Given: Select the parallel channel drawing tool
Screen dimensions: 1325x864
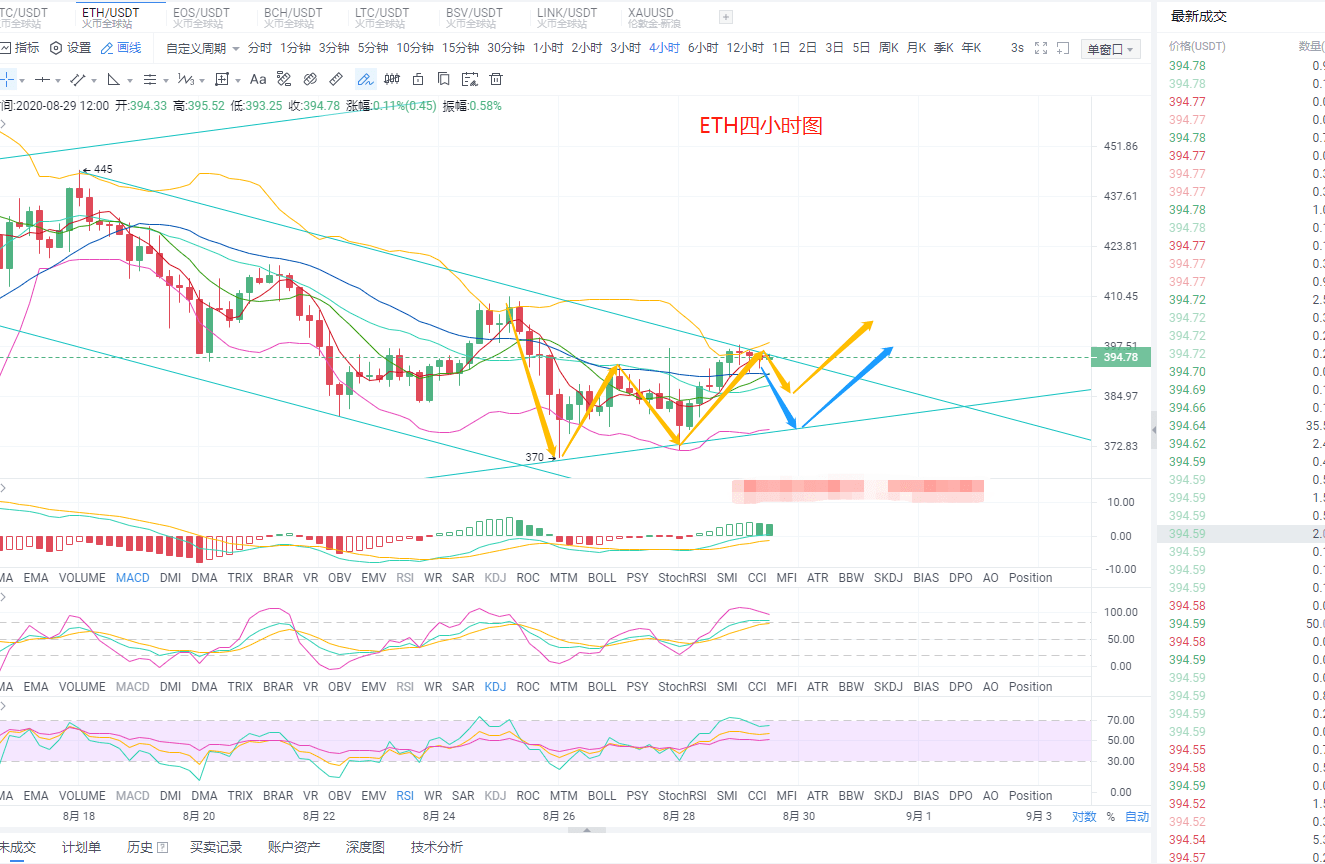Looking at the screenshot, I should (x=78, y=79).
